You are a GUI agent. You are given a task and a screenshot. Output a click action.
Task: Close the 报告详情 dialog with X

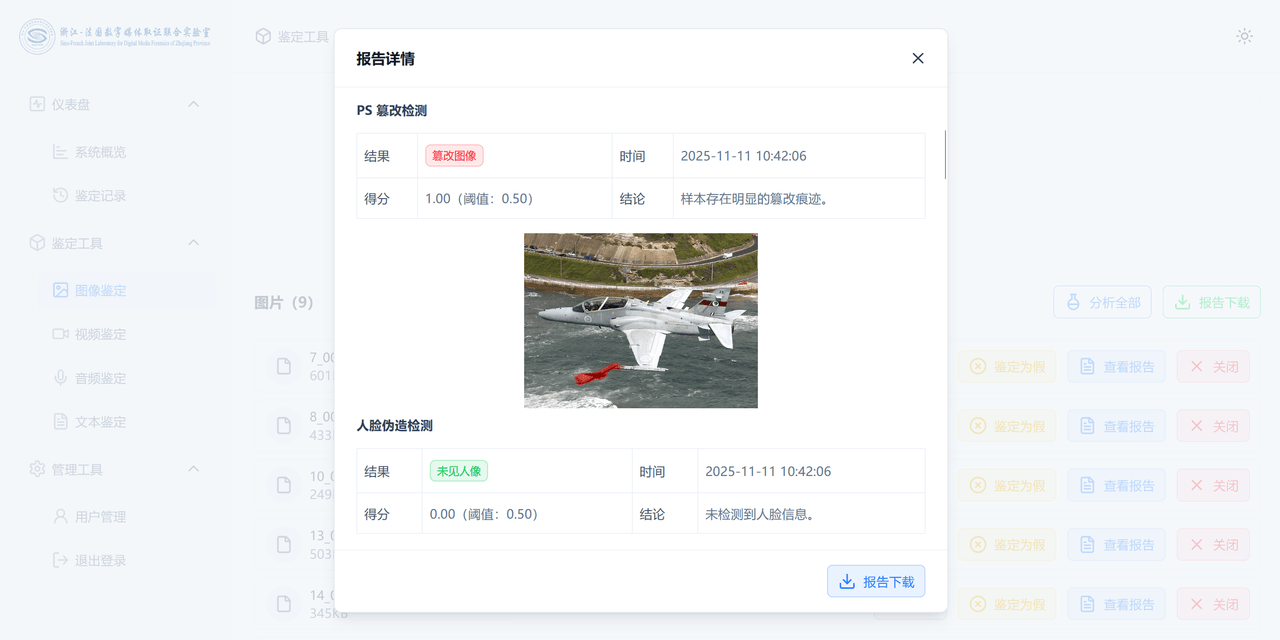click(x=918, y=58)
